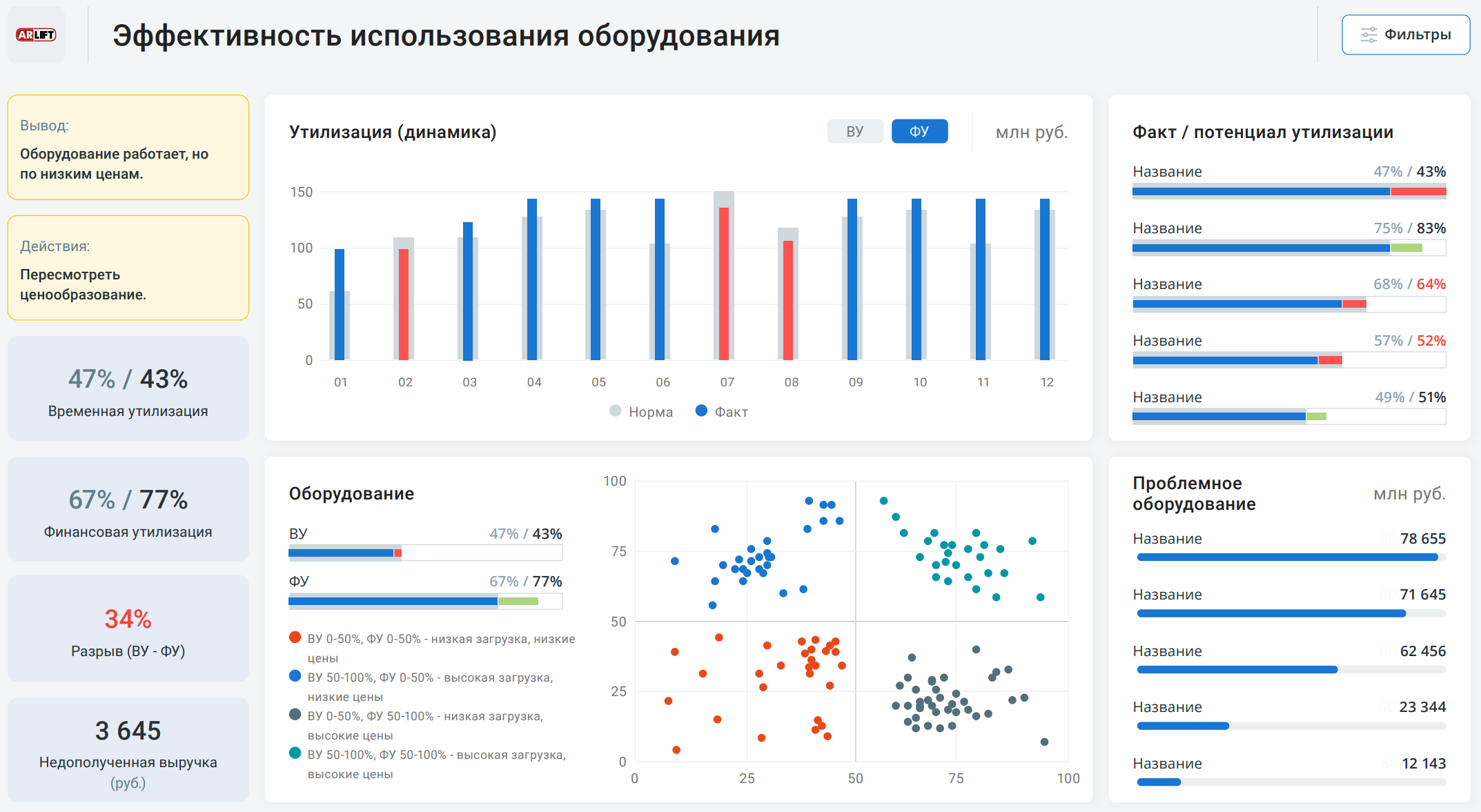Select the blue bar for month 03
This screenshot has height=812, width=1481.
(468, 291)
